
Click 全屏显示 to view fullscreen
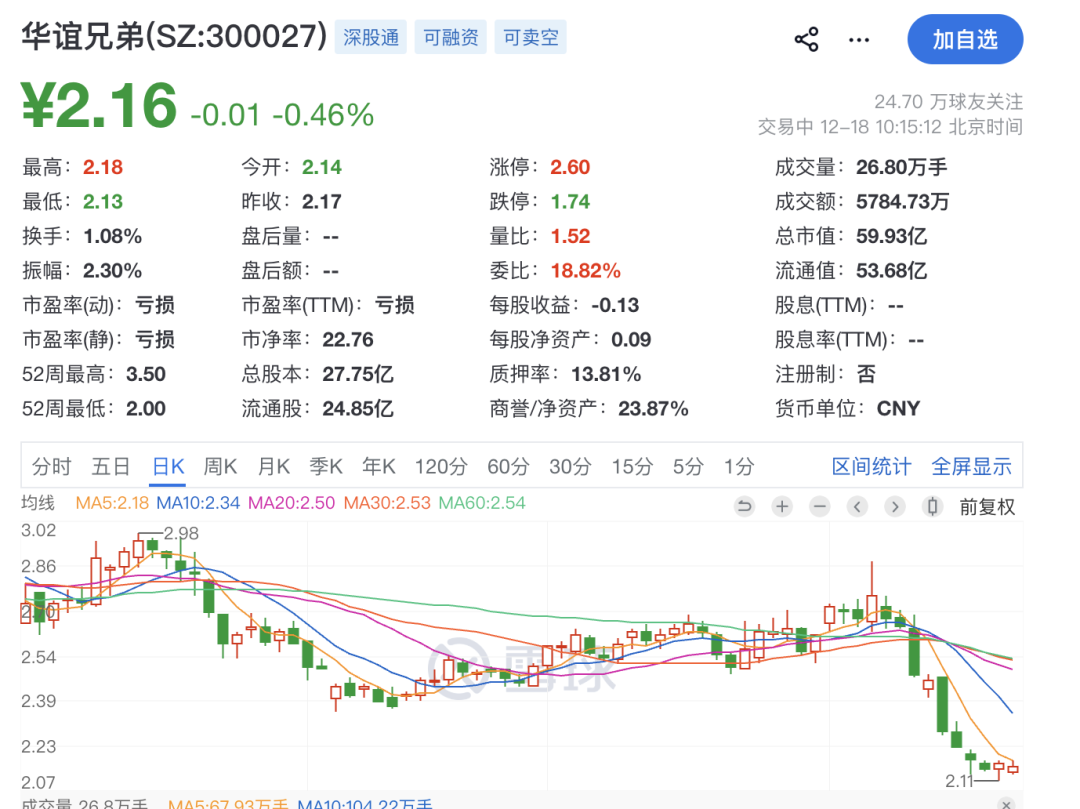971,467
